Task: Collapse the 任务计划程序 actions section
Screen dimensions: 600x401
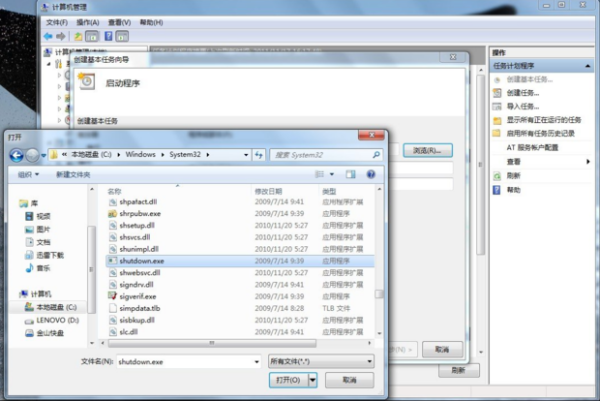Action: pos(588,66)
